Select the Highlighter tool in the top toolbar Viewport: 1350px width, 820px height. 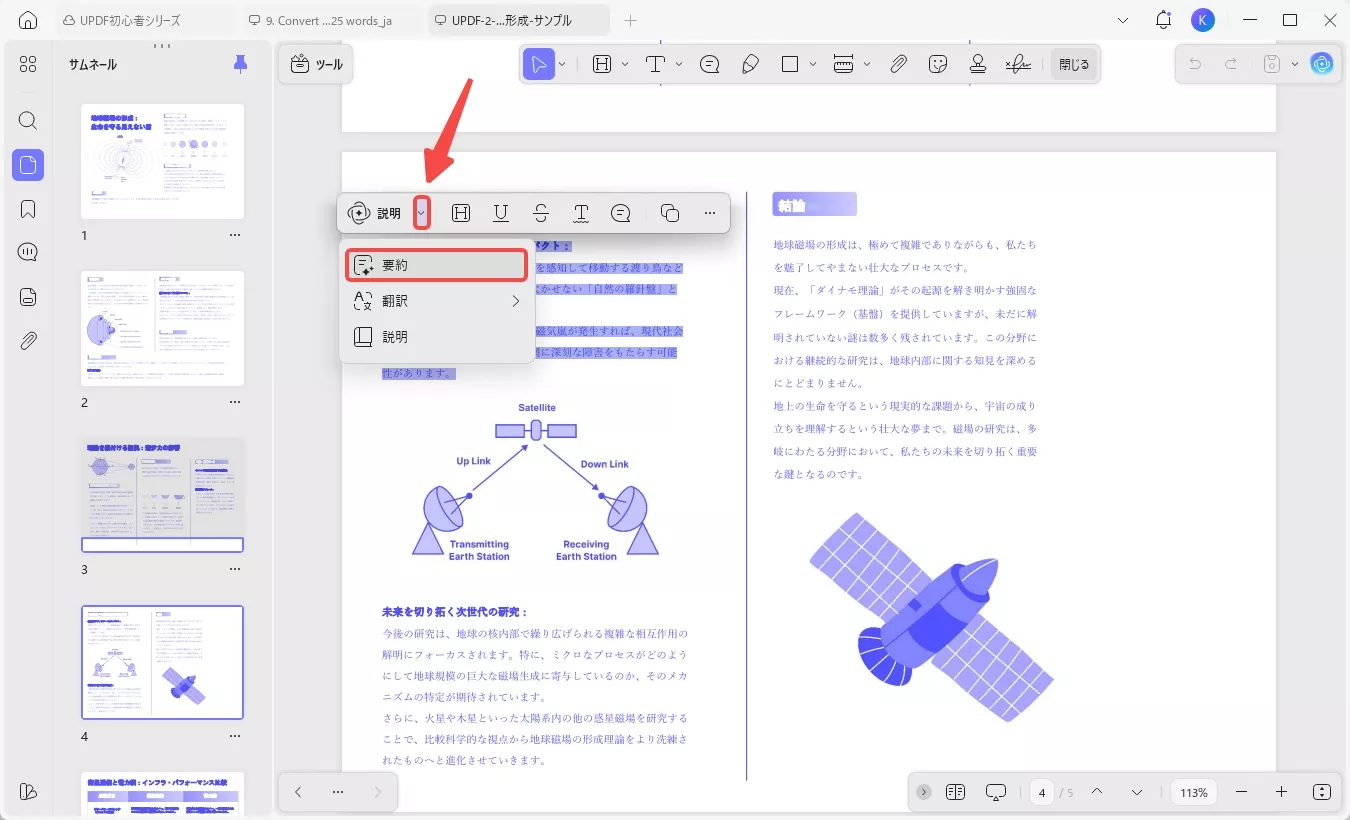(x=751, y=63)
